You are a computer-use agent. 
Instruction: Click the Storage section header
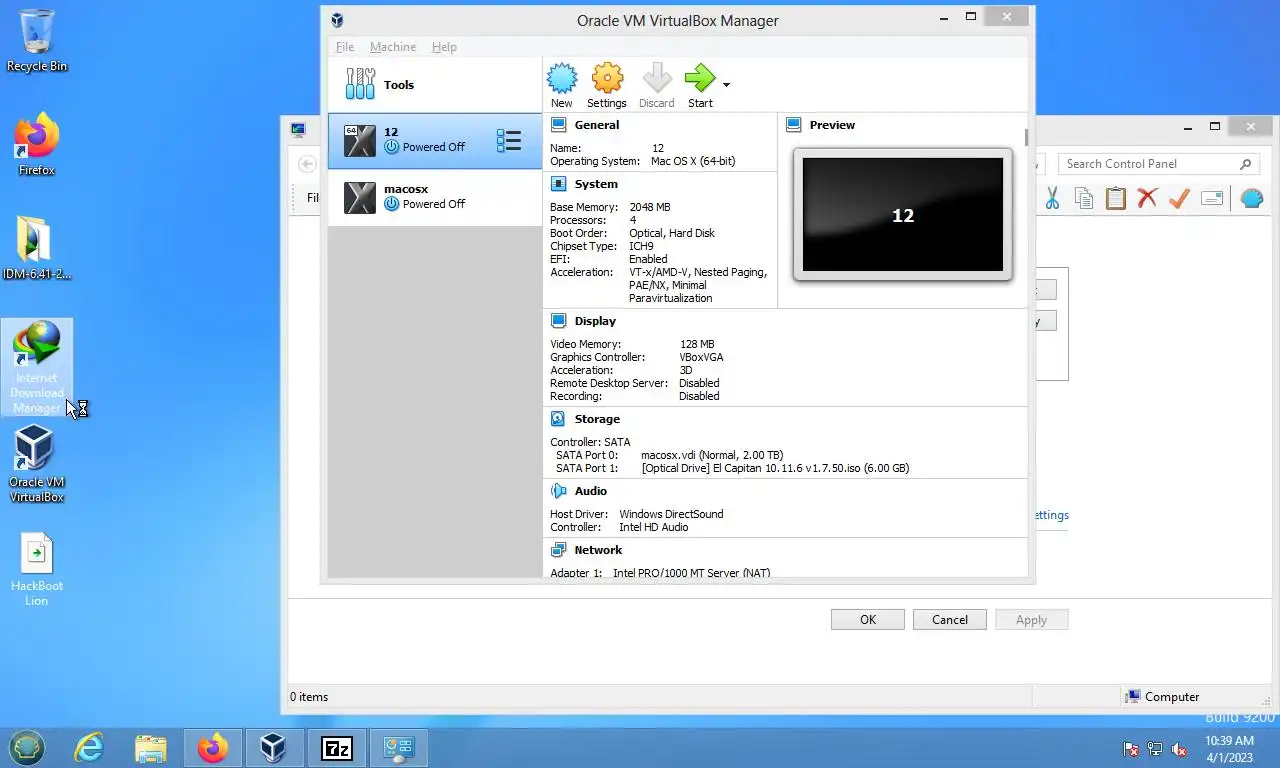pyautogui.click(x=597, y=419)
